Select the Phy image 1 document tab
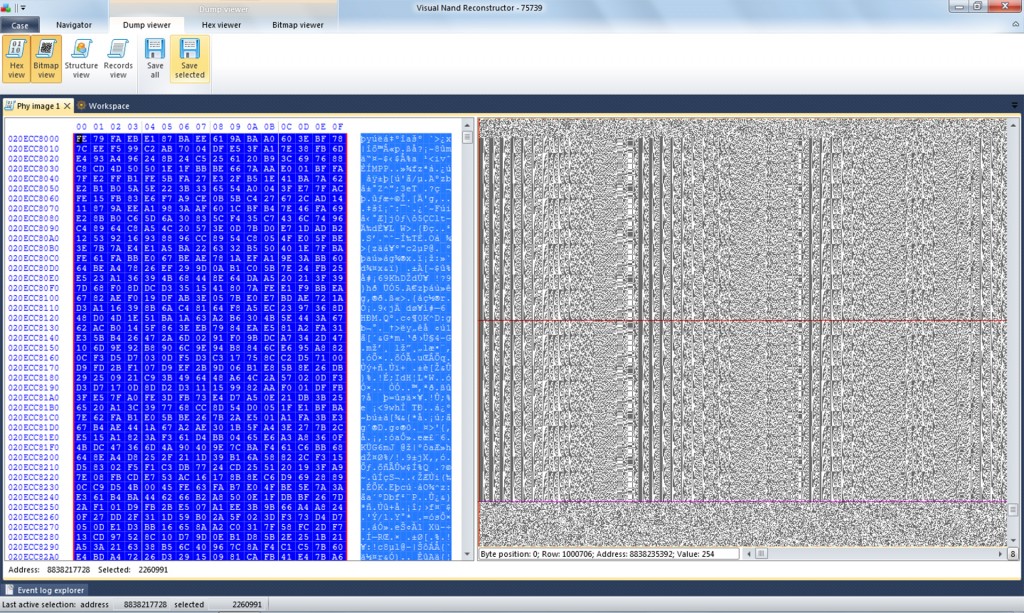Viewport: 1024px width, 613px height. coord(38,106)
